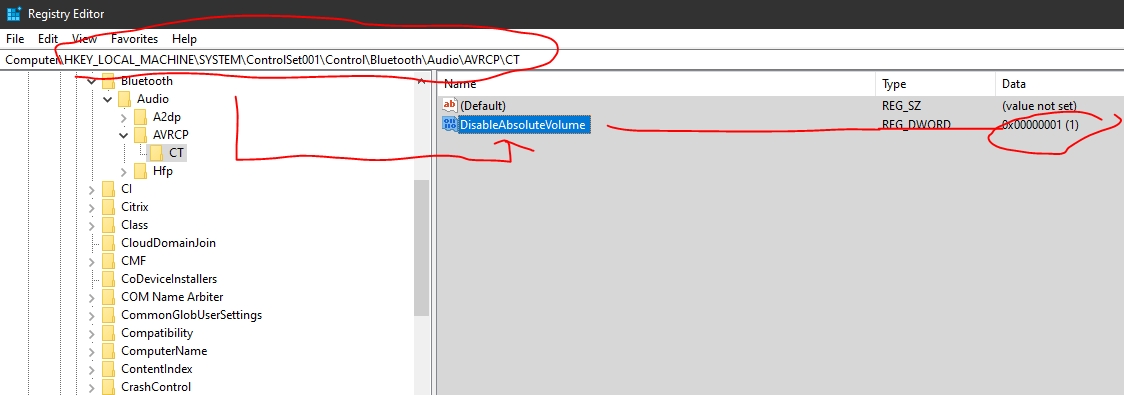The image size is (1124, 395).
Task: Select the CloudDomainJoin folder icon
Action: click(x=108, y=242)
